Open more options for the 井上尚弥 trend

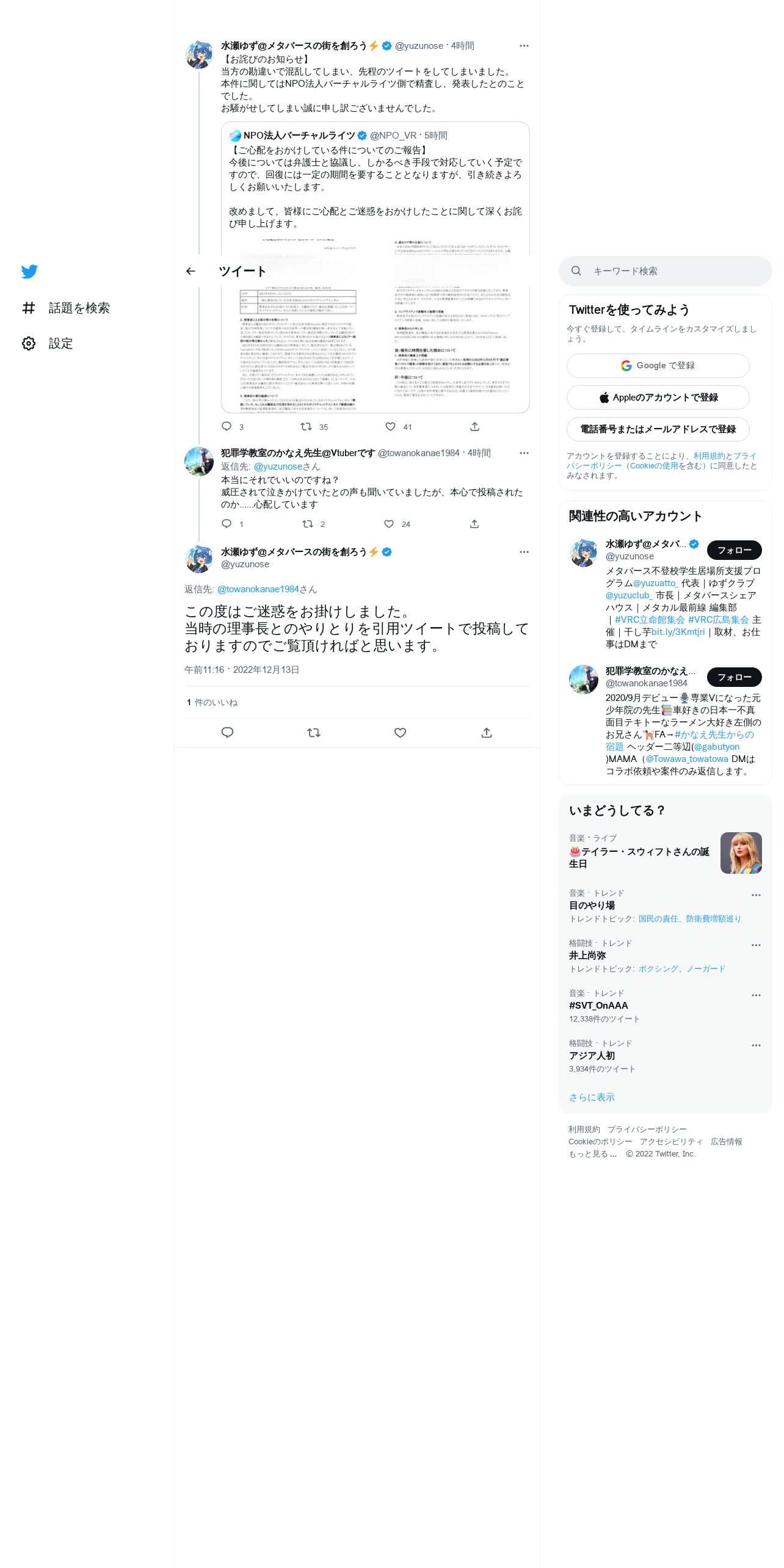[x=756, y=945]
